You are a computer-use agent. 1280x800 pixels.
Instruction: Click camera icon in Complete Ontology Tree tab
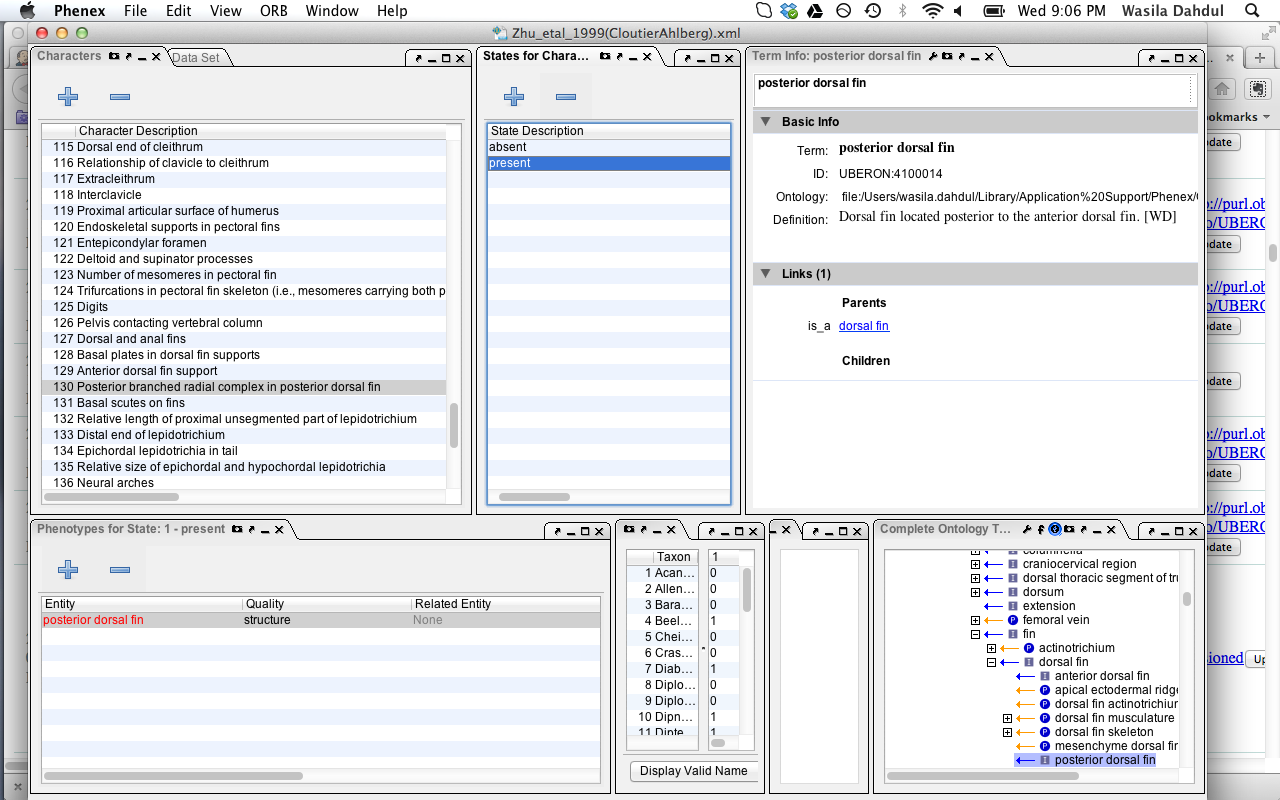pyautogui.click(x=1069, y=529)
